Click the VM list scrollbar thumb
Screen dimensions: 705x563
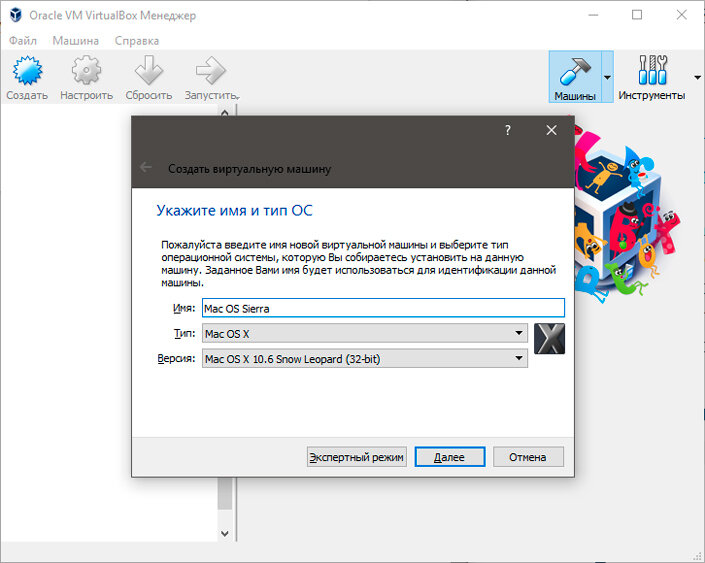click(225, 493)
